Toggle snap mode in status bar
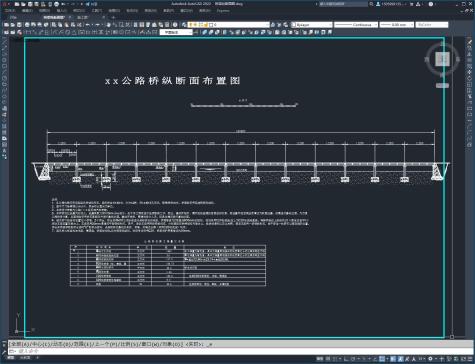The height and width of the screenshot is (364, 475). [335, 359]
